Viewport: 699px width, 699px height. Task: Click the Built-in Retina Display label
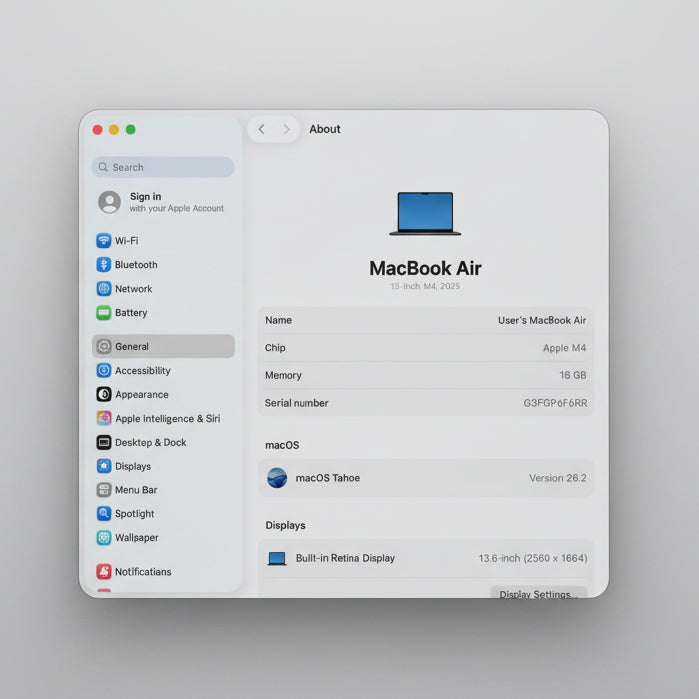(x=345, y=558)
